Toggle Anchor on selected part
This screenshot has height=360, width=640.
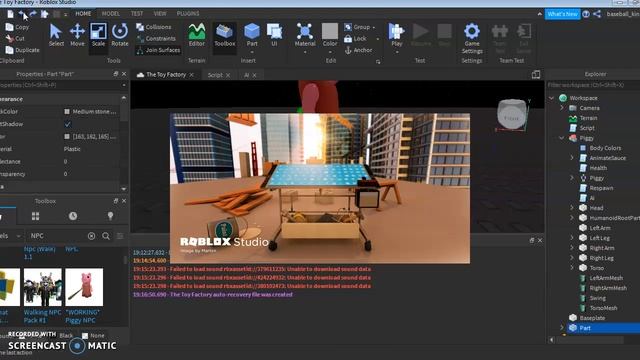[x=358, y=50]
